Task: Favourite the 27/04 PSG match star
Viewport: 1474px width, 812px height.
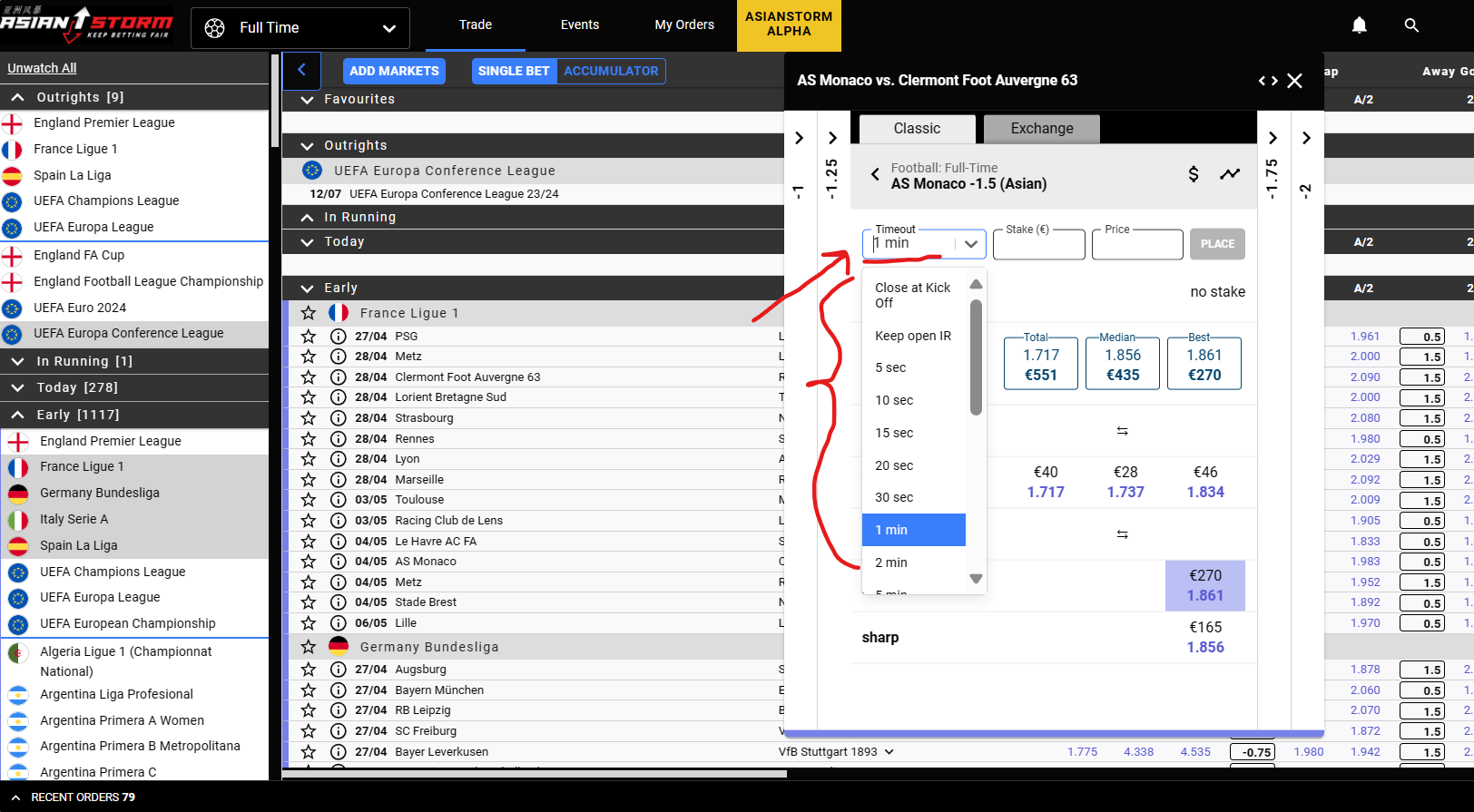Action: pos(309,336)
